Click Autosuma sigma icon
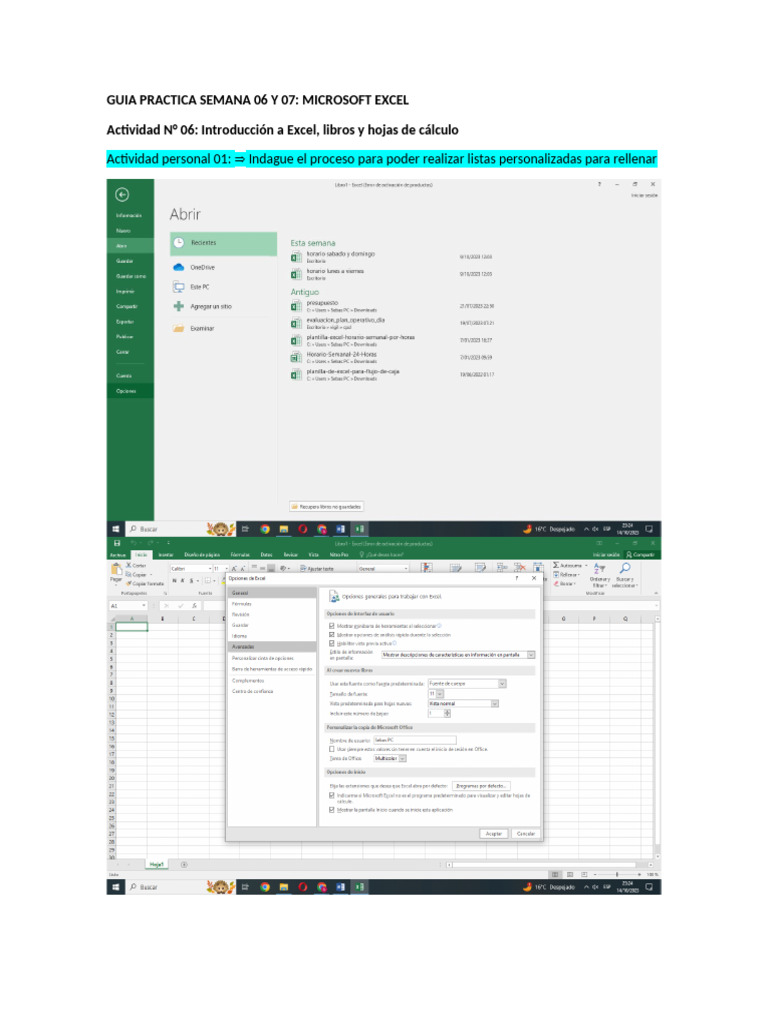This screenshot has width=768, height=1024. [556, 565]
